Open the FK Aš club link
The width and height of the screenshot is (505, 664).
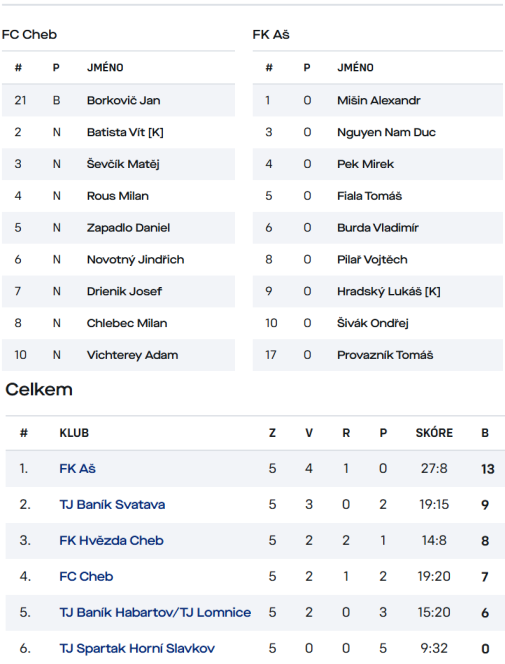coord(77,468)
